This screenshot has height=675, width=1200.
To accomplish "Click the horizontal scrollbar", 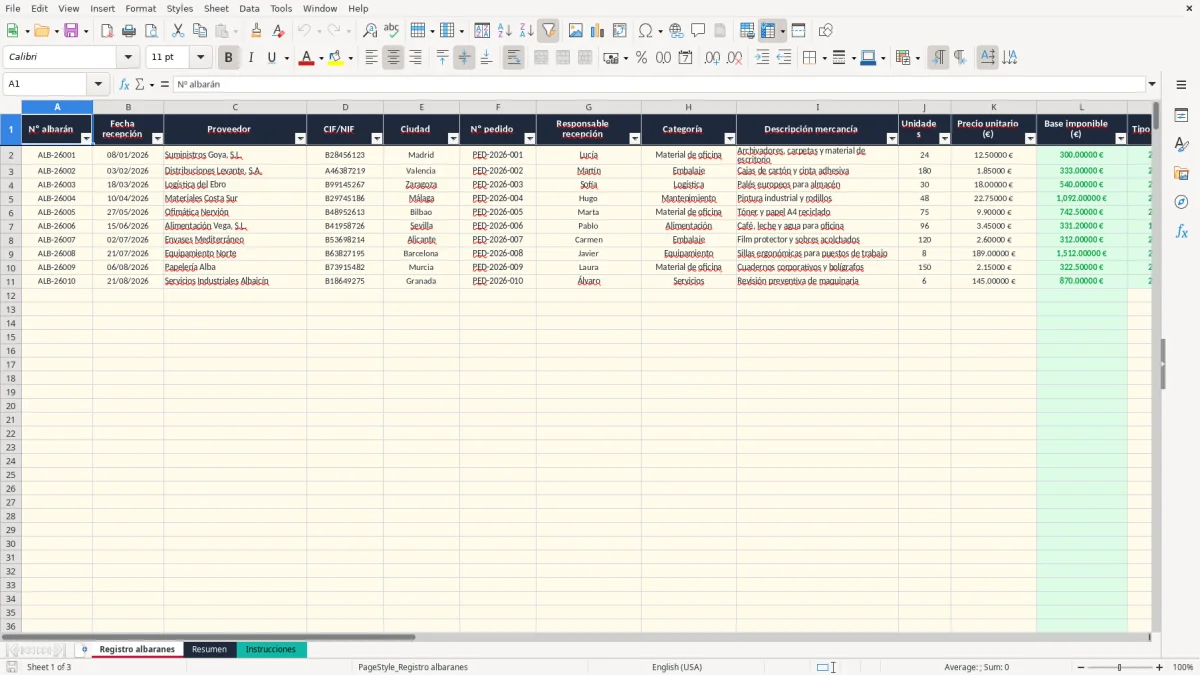I will coord(208,636).
